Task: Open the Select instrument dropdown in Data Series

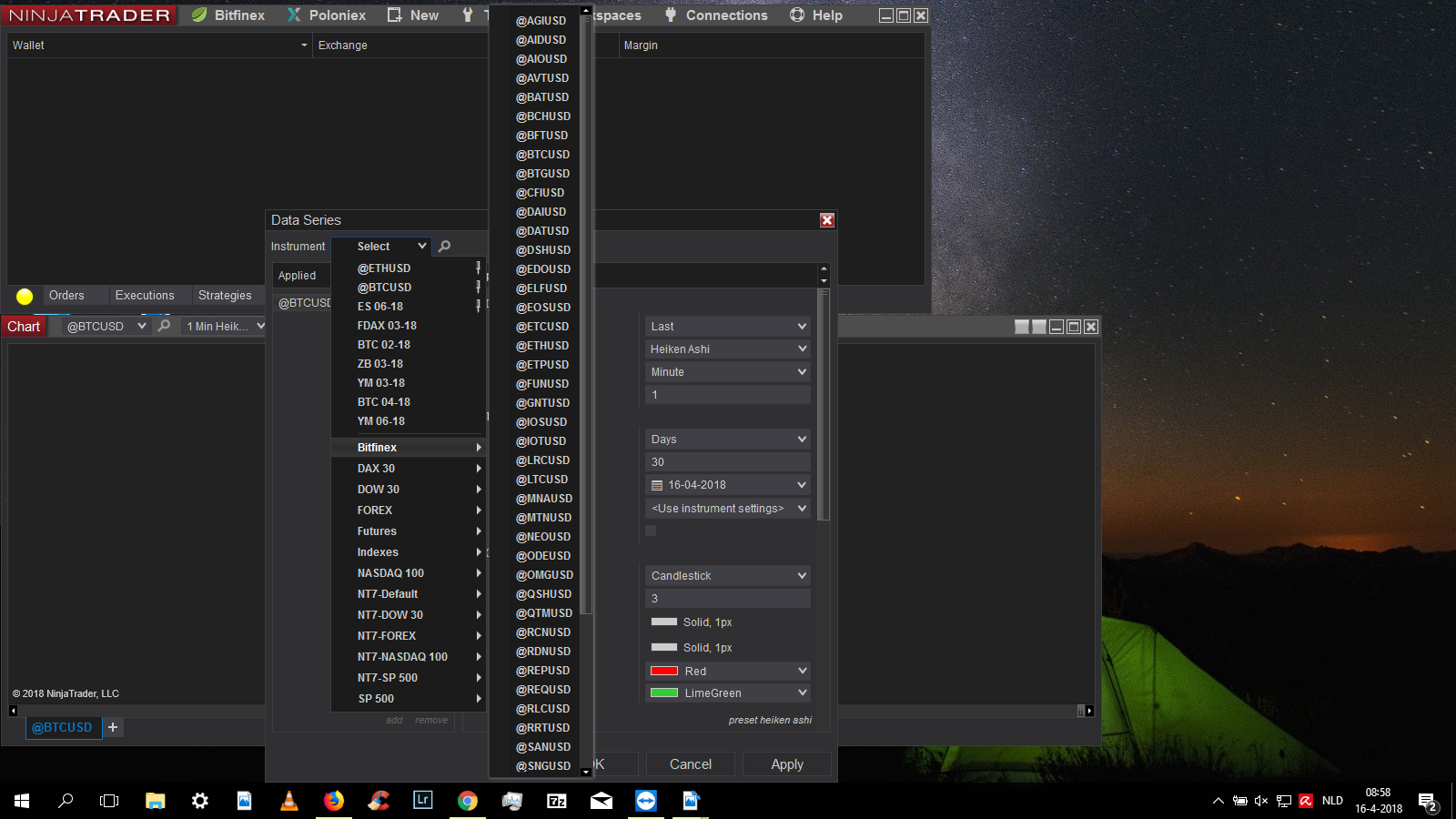Action: (381, 247)
